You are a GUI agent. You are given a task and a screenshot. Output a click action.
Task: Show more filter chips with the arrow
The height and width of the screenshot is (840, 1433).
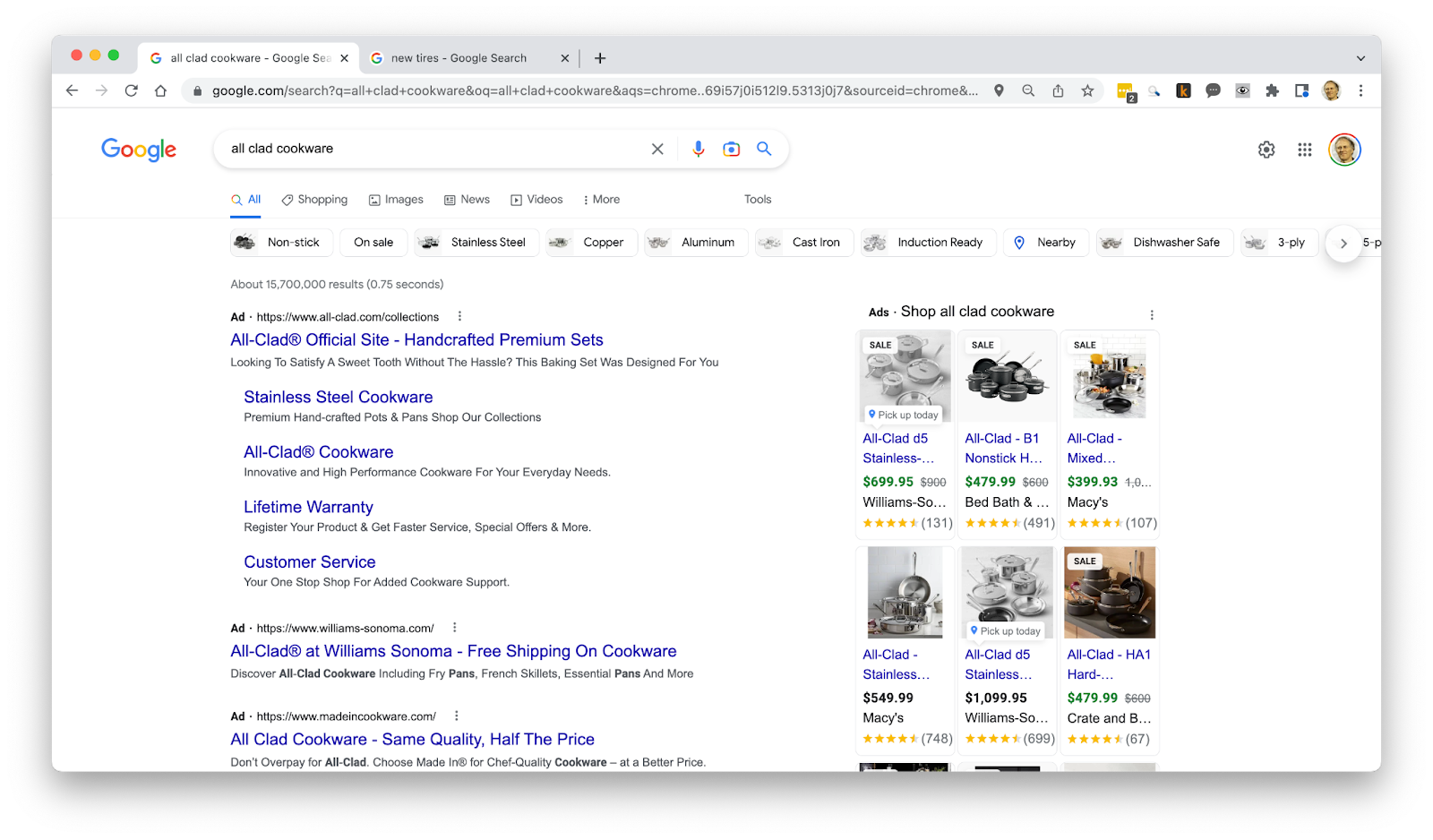point(1343,243)
